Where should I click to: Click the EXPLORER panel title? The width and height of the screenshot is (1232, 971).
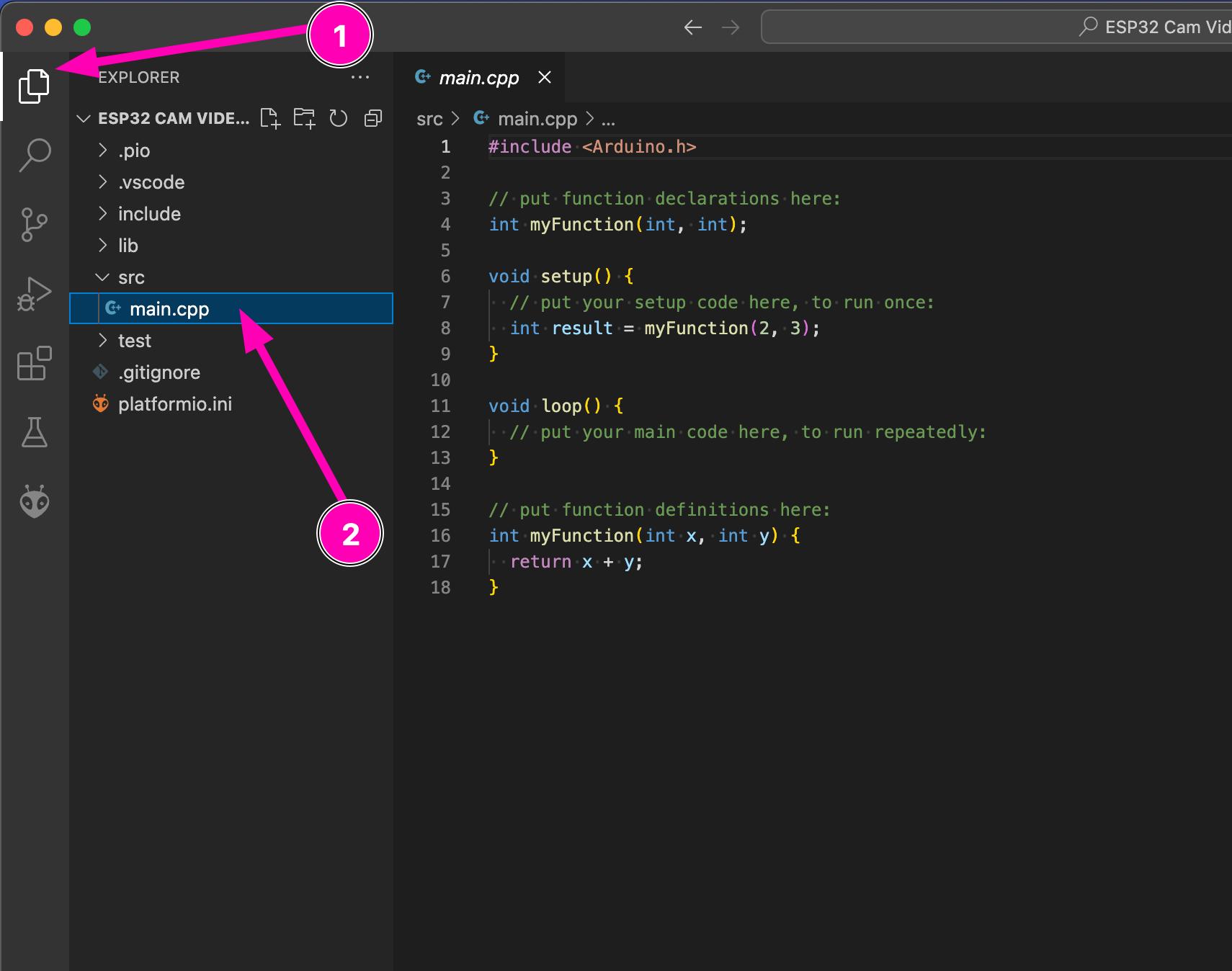coord(139,77)
